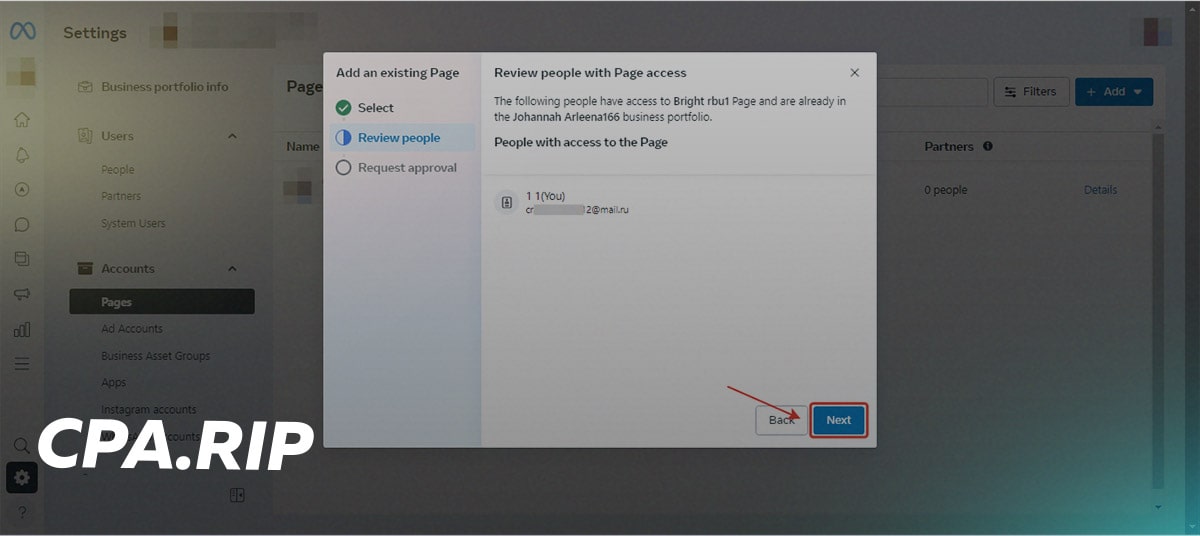1200x536 pixels.
Task: Click the Users section icon
Action: click(x=85, y=136)
